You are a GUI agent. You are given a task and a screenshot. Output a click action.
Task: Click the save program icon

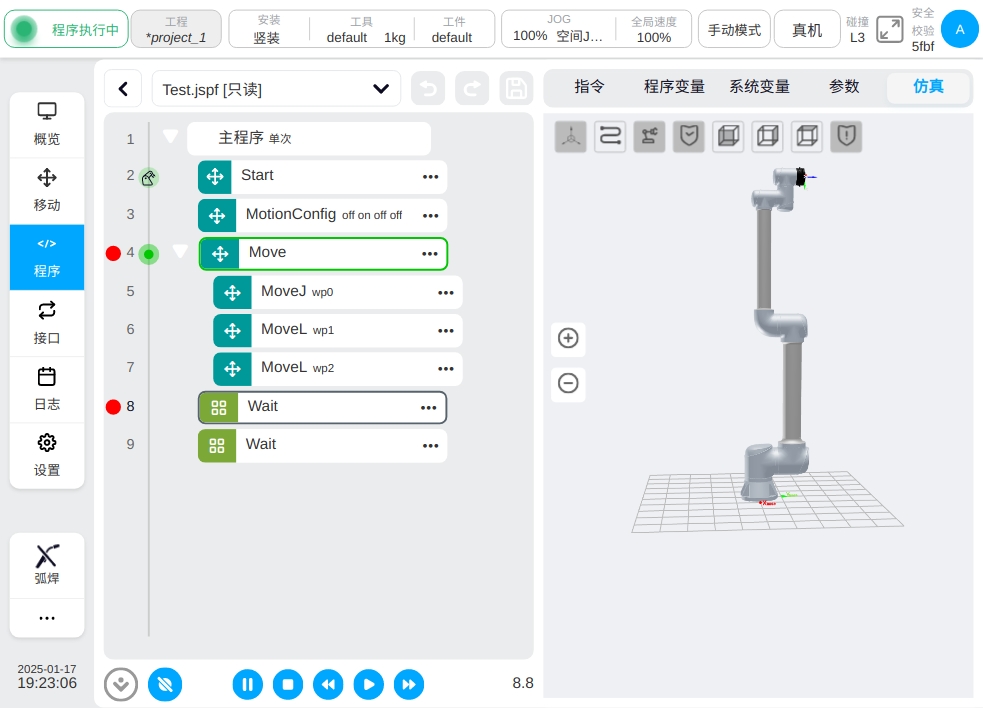(x=516, y=89)
